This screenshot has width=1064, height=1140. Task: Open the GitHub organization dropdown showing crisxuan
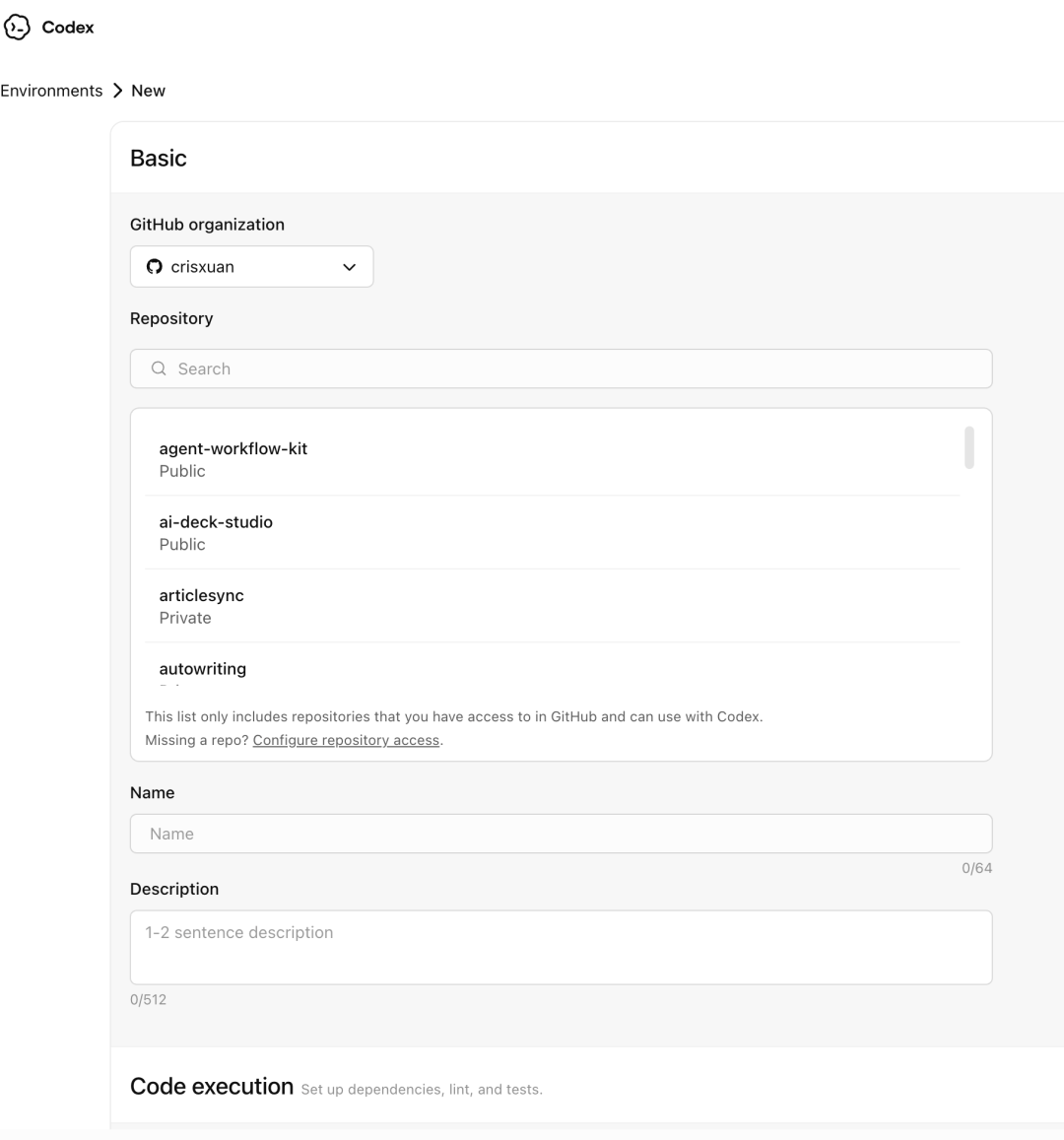[251, 267]
